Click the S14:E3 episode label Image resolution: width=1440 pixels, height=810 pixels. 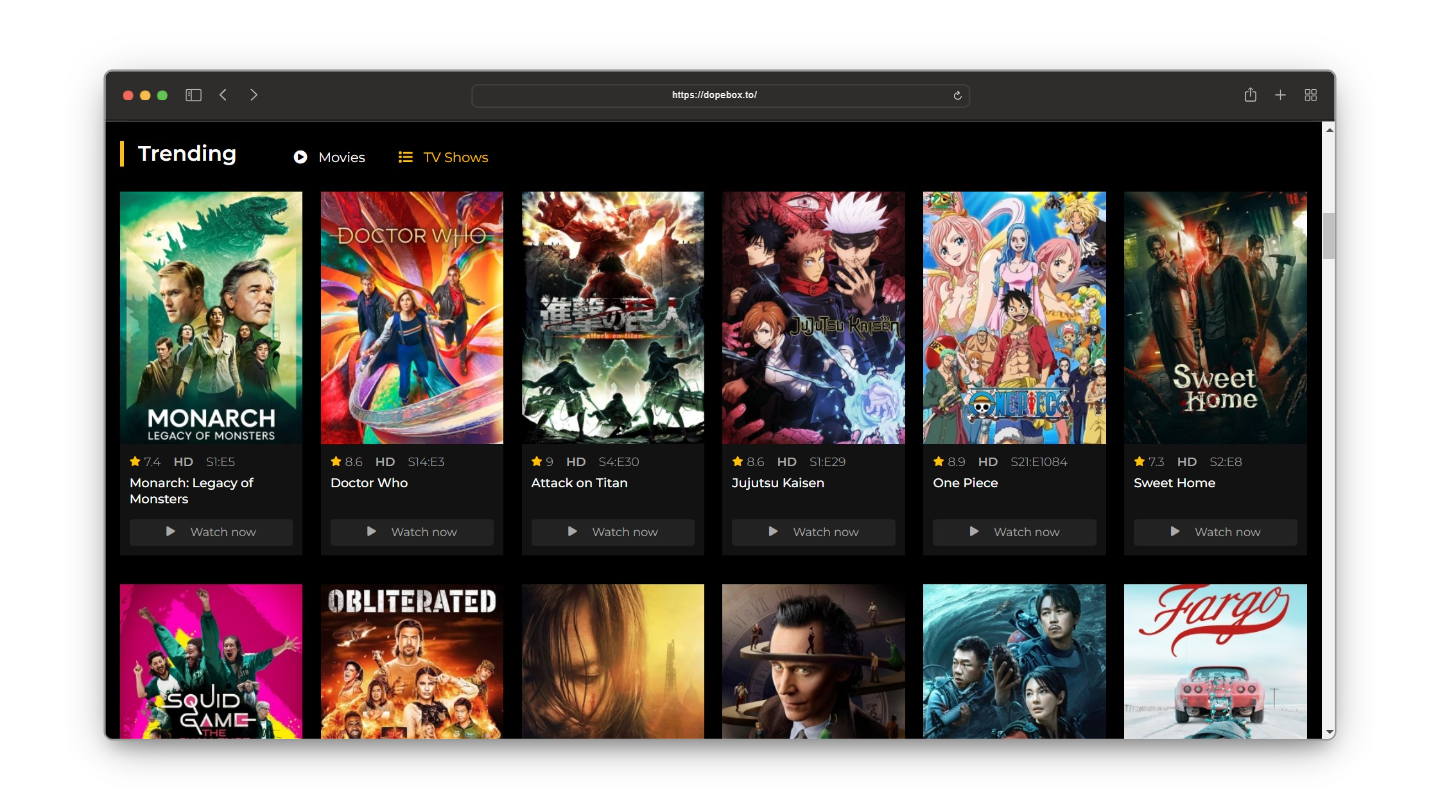click(x=426, y=462)
